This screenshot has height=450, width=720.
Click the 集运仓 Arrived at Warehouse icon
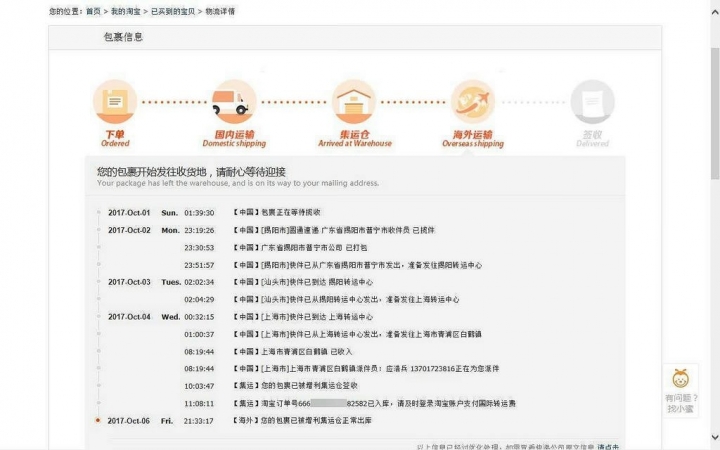[x=354, y=101]
